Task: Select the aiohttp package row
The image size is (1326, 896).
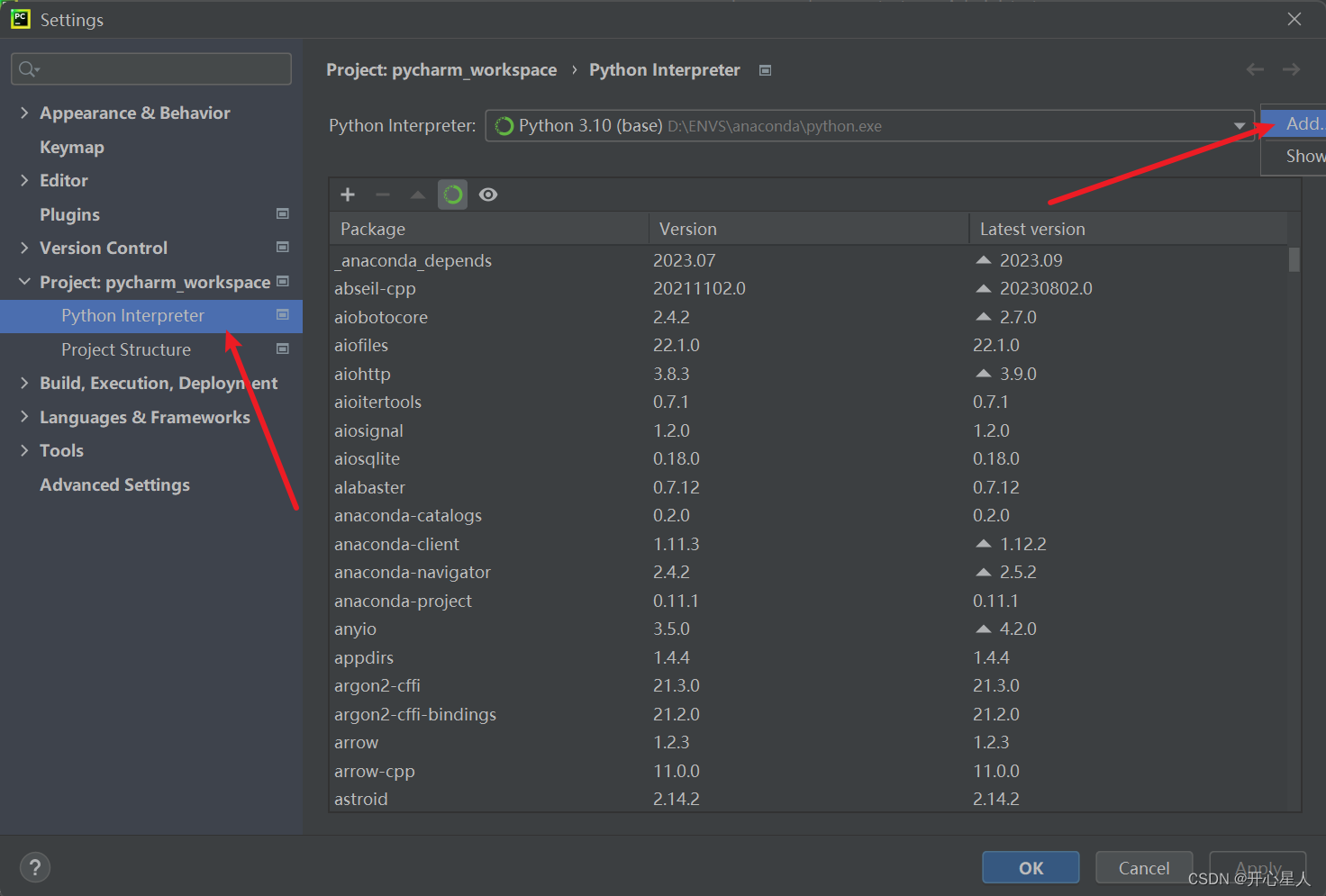Action: tap(809, 374)
